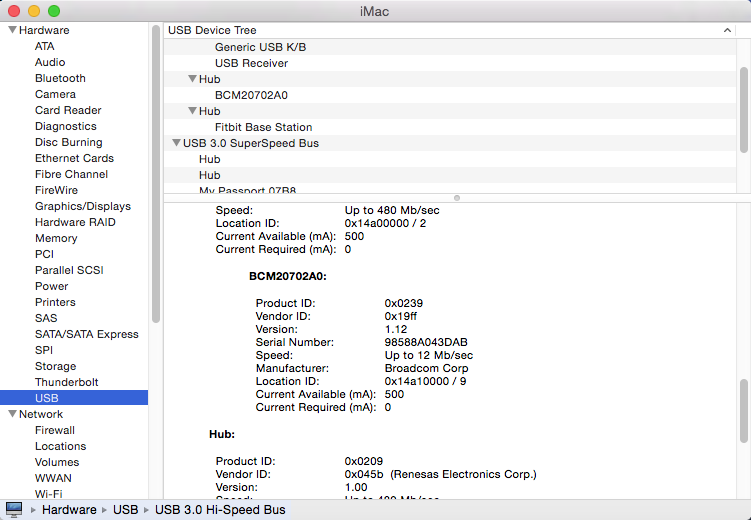Screen dimensions: 751x520
Task: Click the Hardware section label
Action: click(44, 30)
